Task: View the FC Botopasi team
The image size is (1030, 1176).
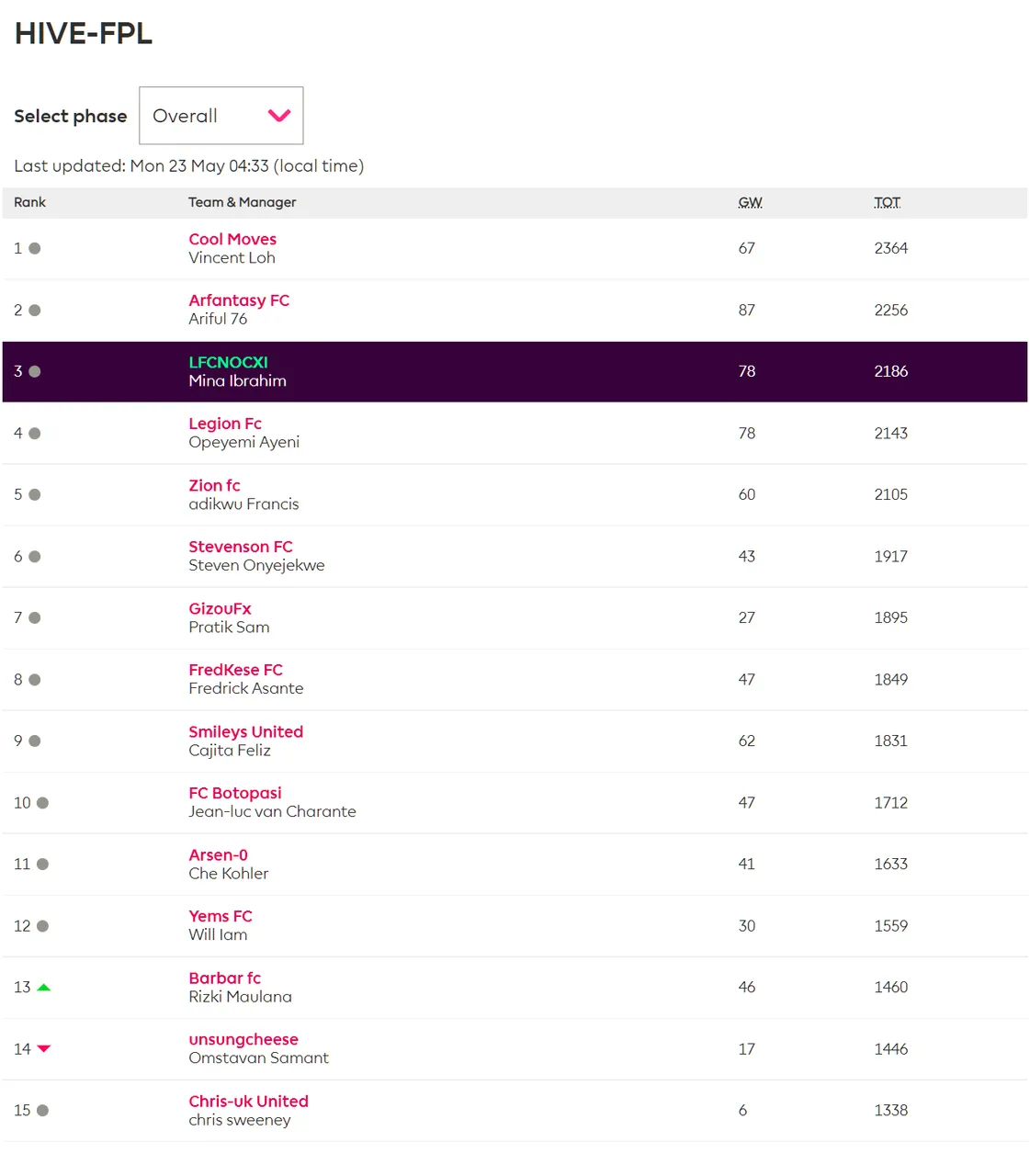Action: click(235, 793)
